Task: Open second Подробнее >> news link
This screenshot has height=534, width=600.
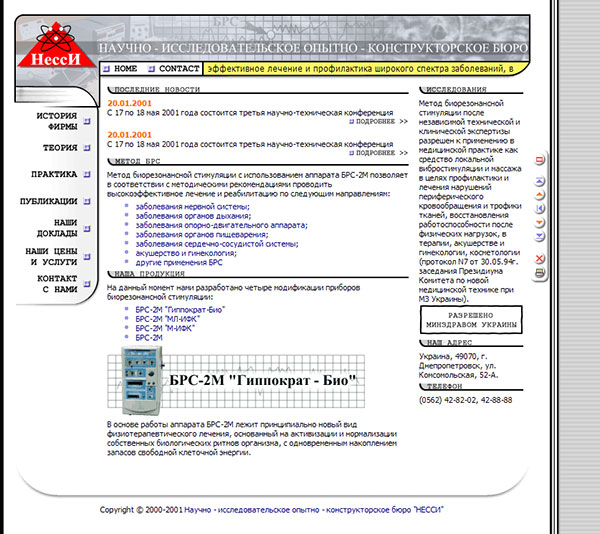Action: click(x=378, y=153)
